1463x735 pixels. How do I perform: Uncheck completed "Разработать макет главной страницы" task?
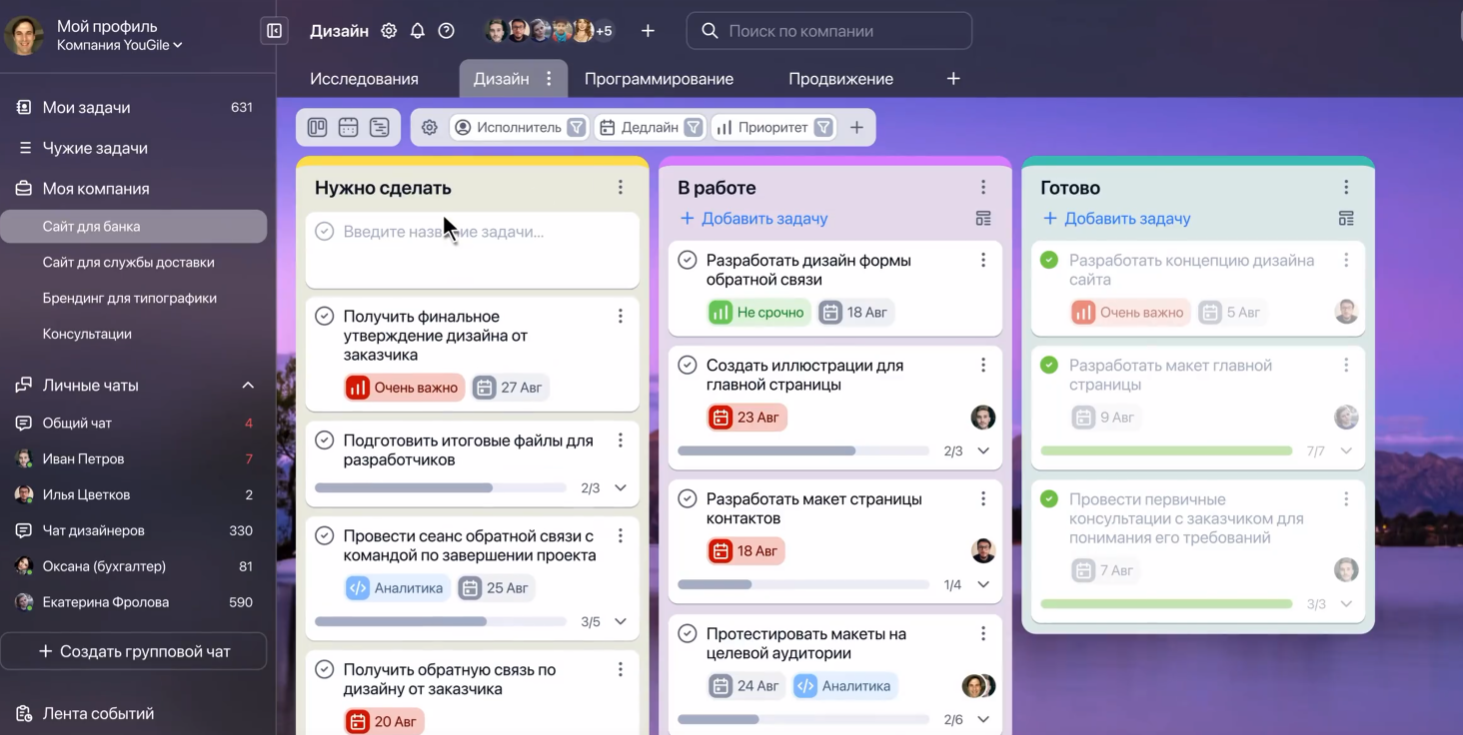(1049, 365)
